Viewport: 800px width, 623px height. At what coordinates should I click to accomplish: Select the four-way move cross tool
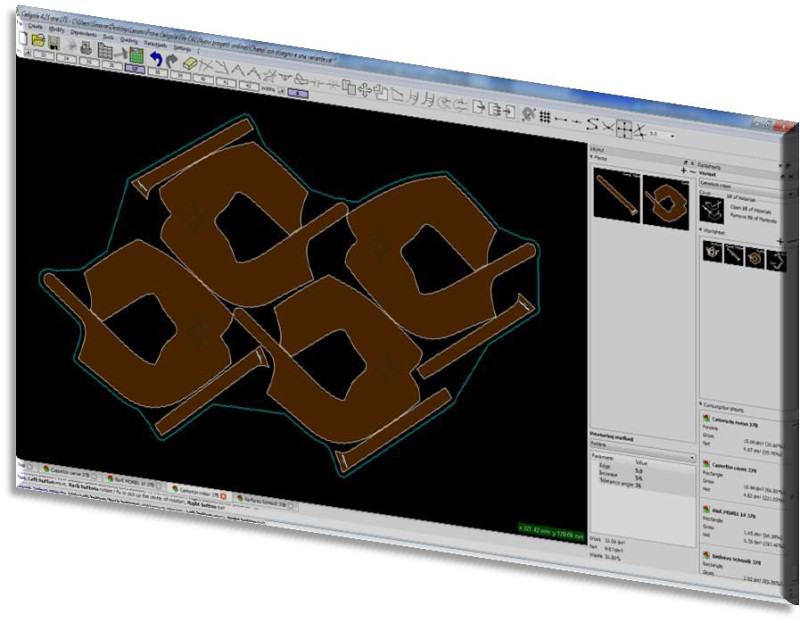pyautogui.click(x=364, y=90)
